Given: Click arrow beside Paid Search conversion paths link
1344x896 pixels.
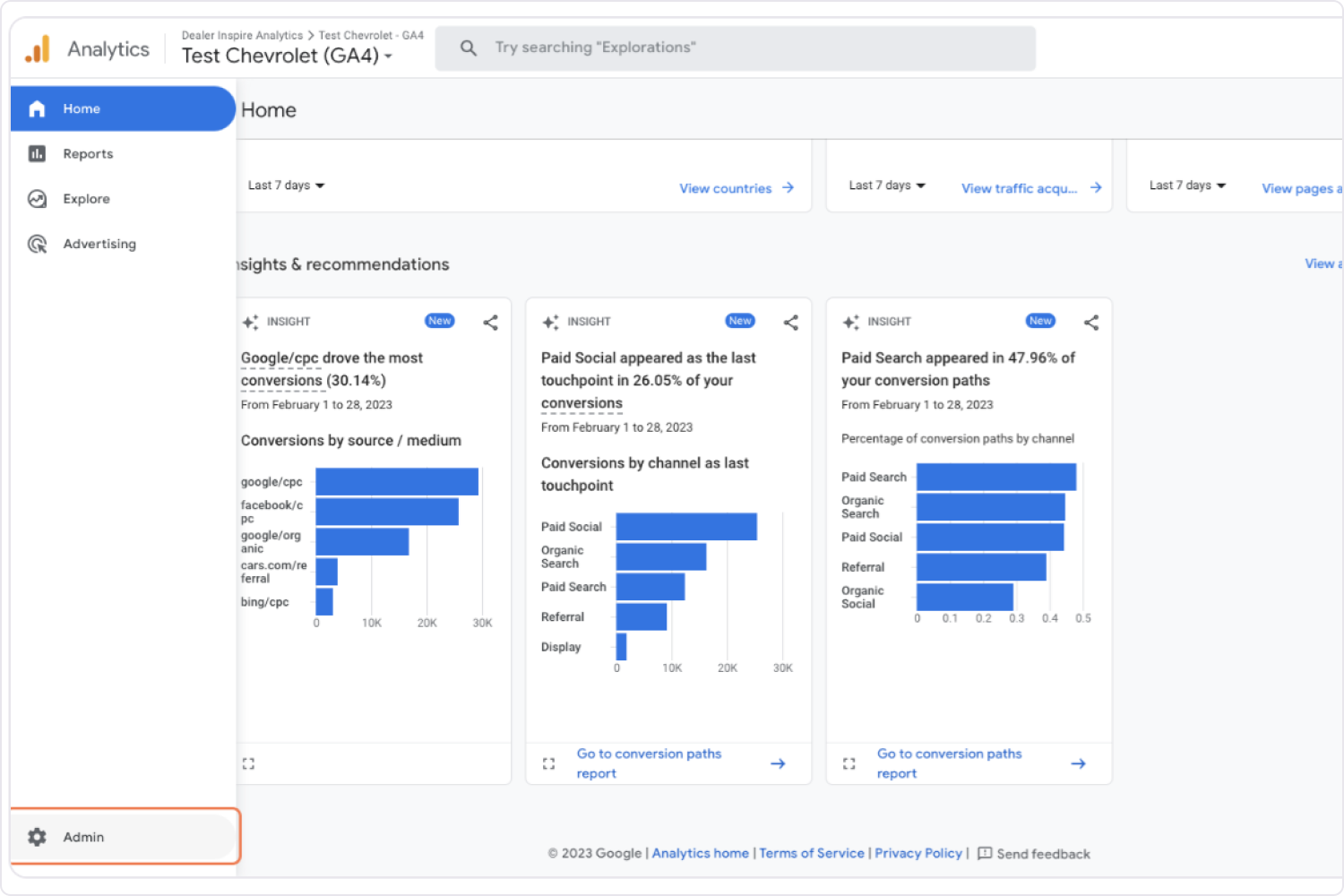Looking at the screenshot, I should tap(1078, 763).
